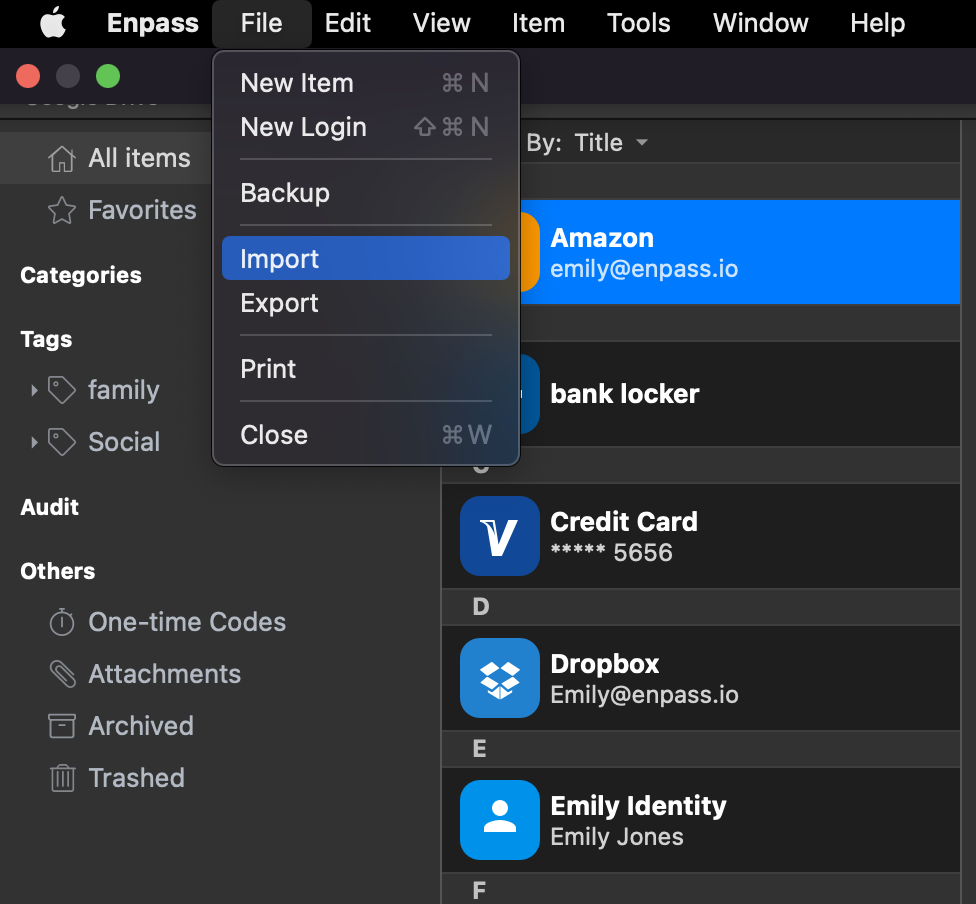Screen dimensions: 976x904
Task: Click the ***** 5656 card number
Action: click(611, 552)
